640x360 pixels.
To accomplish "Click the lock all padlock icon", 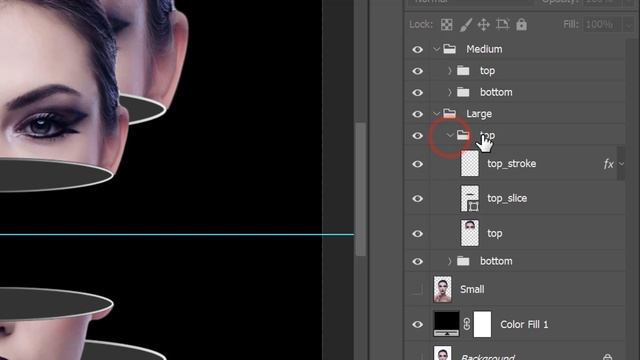I will click(521, 24).
